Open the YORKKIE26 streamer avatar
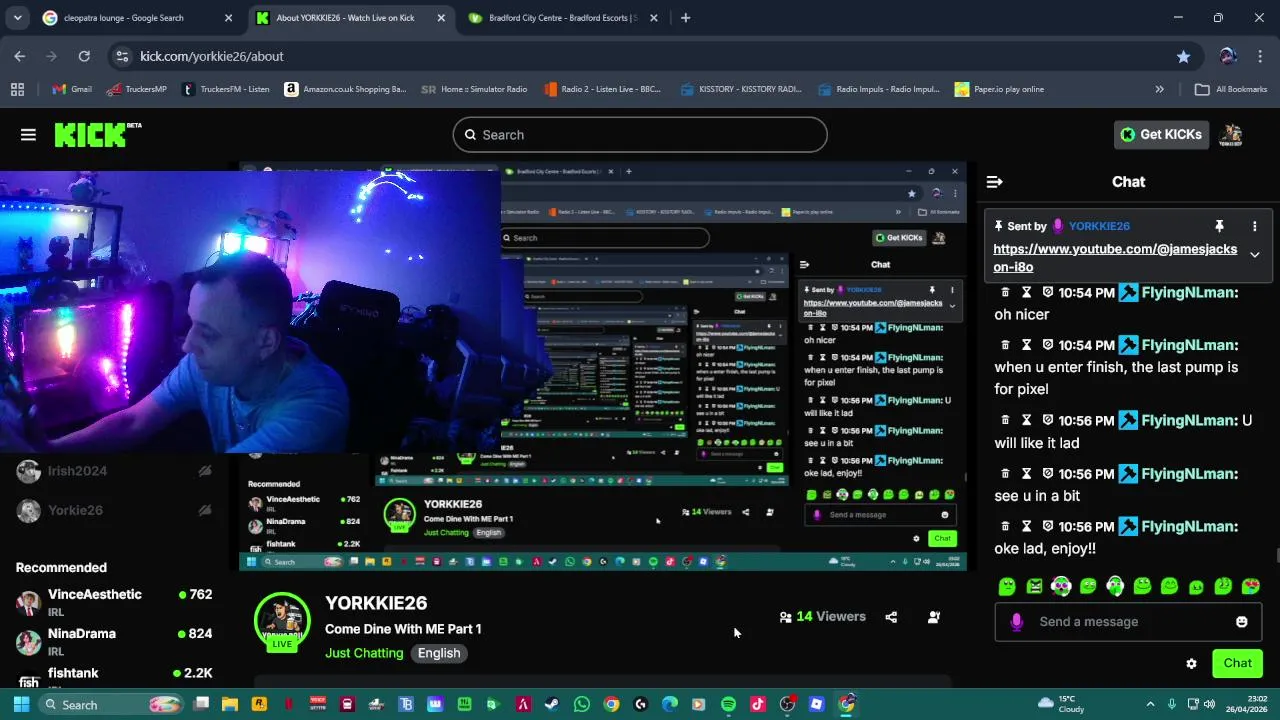The width and height of the screenshot is (1280, 720). tap(282, 622)
